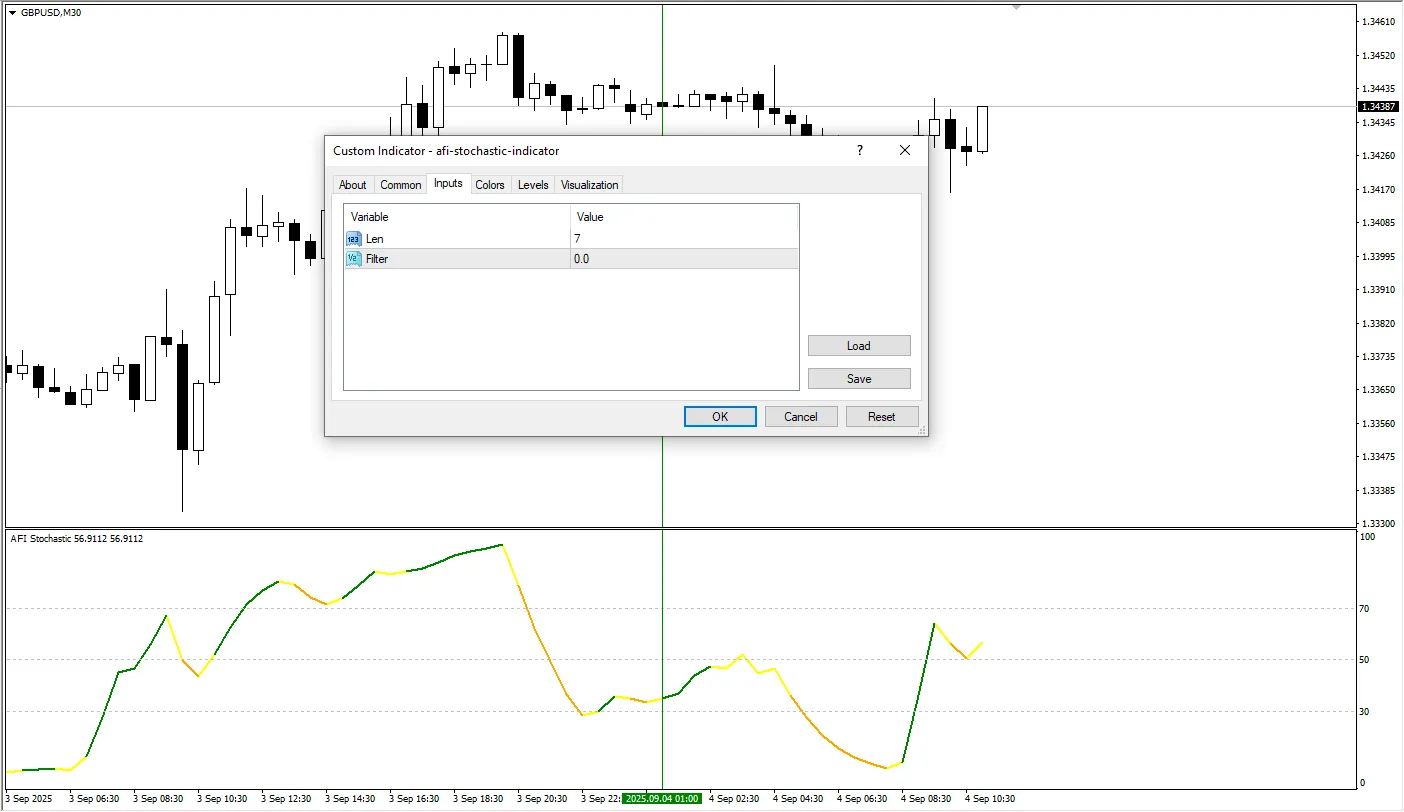The height and width of the screenshot is (812, 1404).
Task: Select the Visualization tab
Action: 588,184
